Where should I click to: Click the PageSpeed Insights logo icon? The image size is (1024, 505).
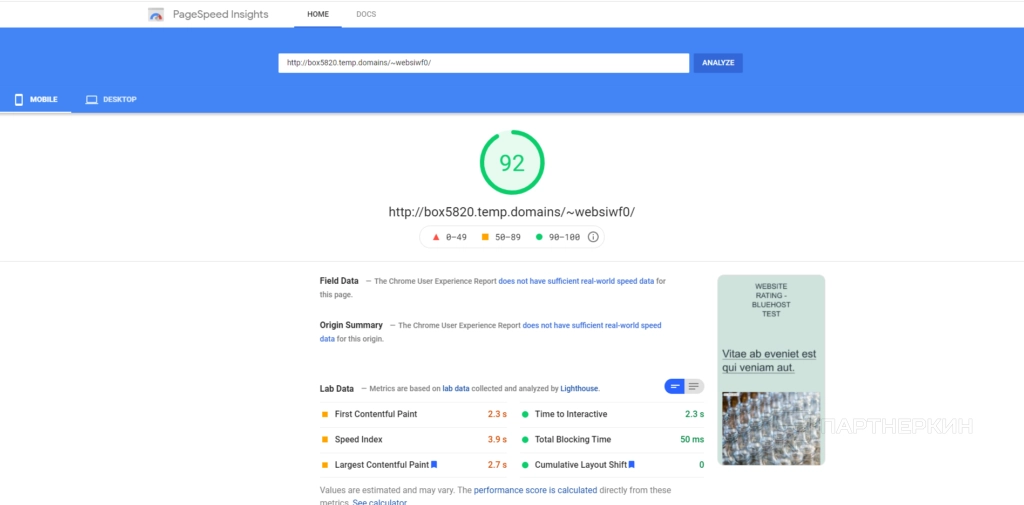coord(156,14)
